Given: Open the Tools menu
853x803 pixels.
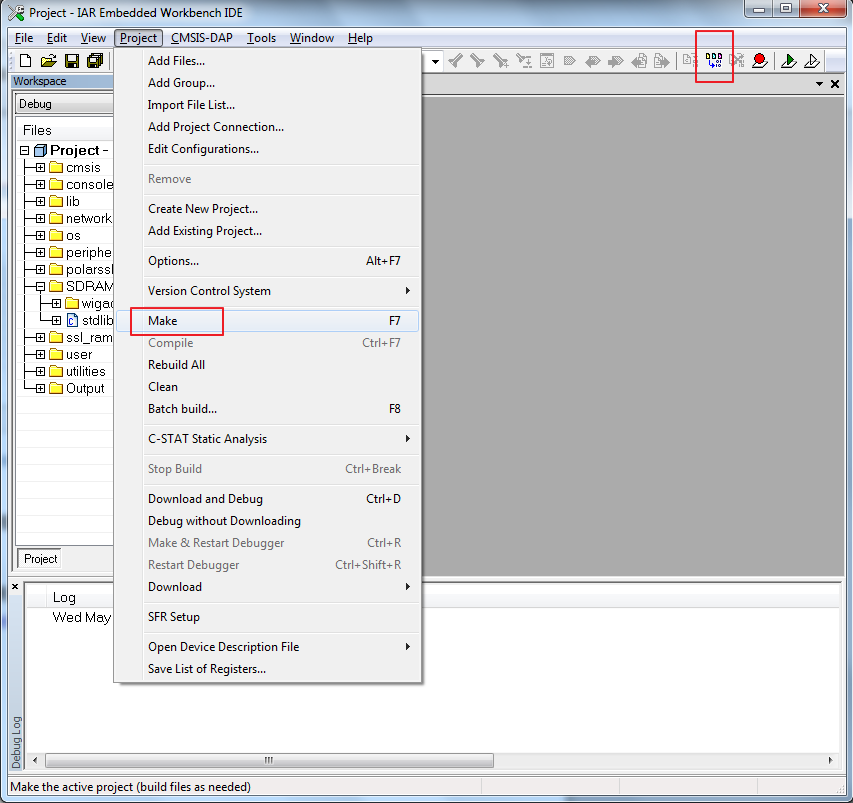Looking at the screenshot, I should click(x=261, y=38).
